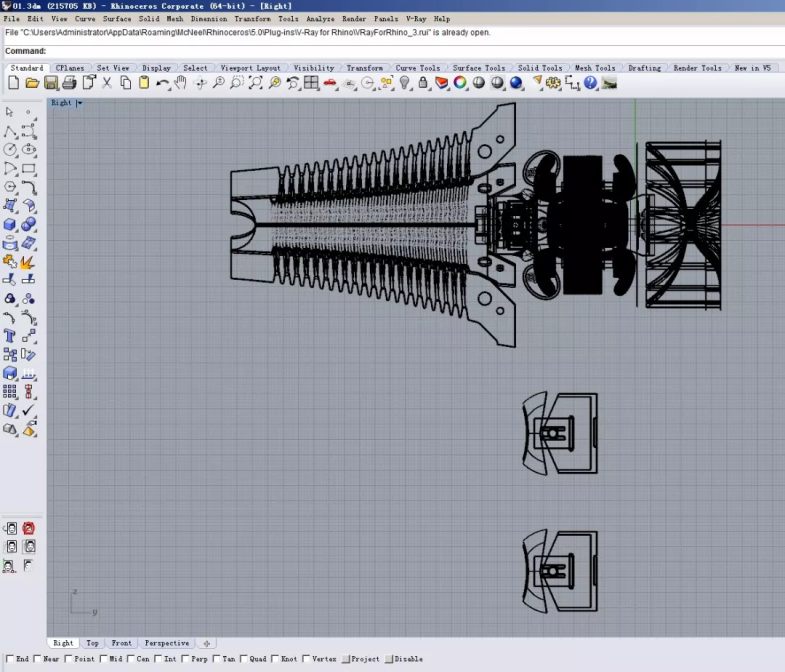Click the color wheel icon in toolbar

click(x=460, y=83)
